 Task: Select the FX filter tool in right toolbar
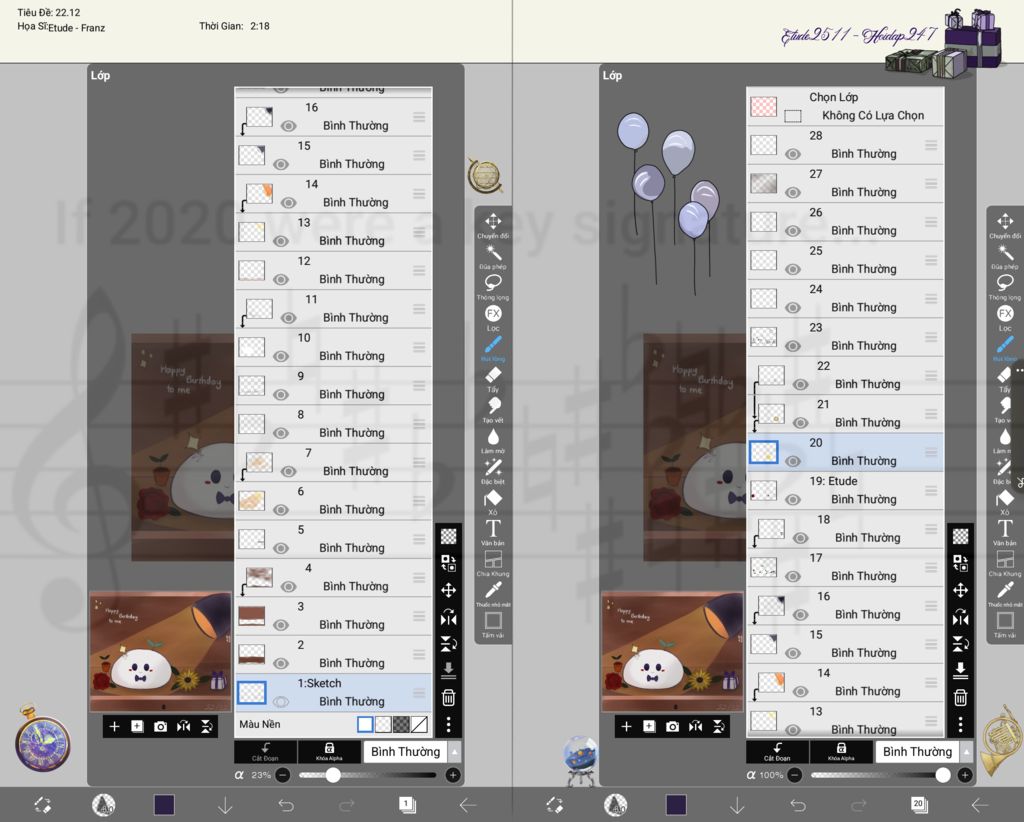pos(1005,314)
